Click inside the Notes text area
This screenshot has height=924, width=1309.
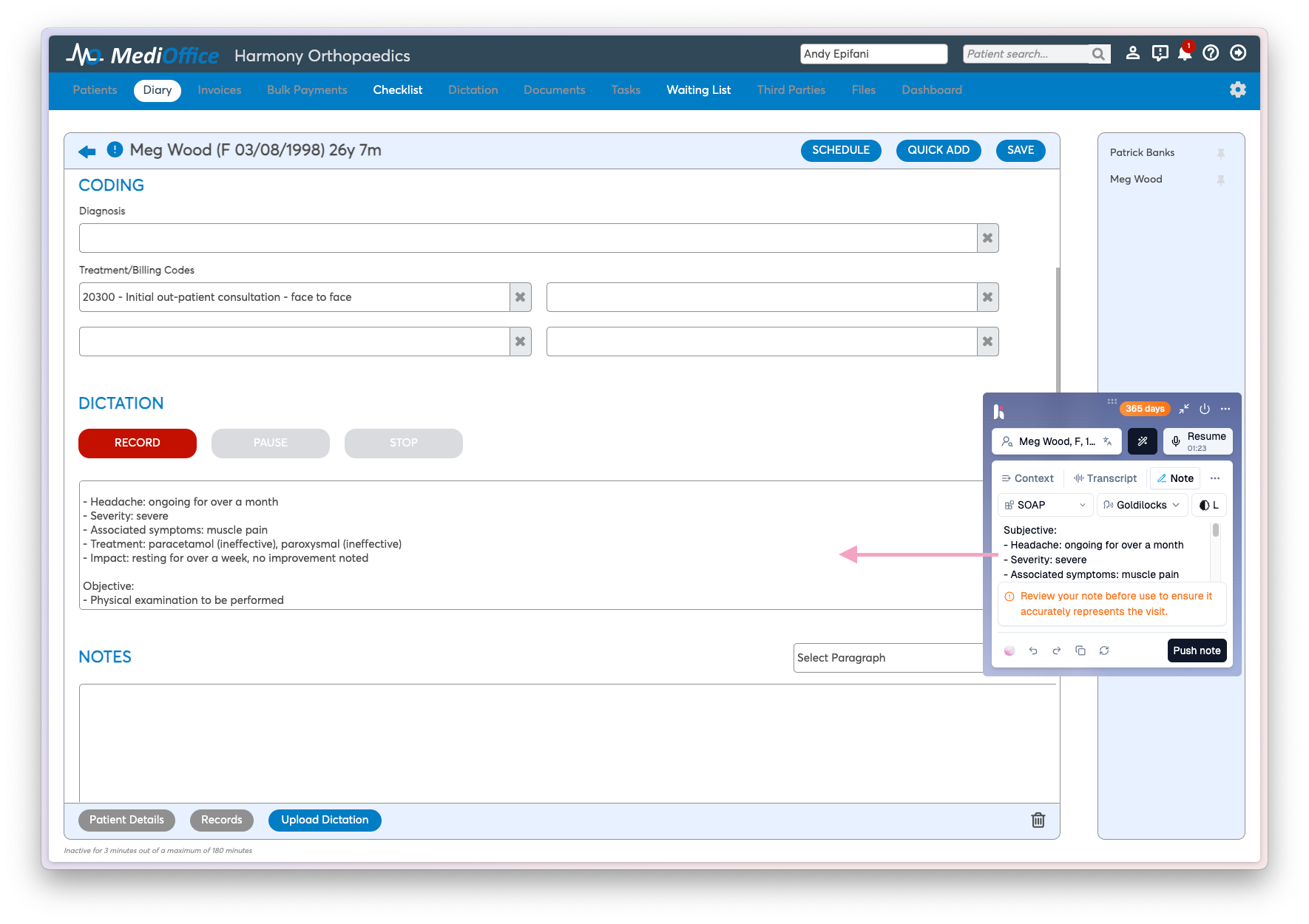coord(568,743)
